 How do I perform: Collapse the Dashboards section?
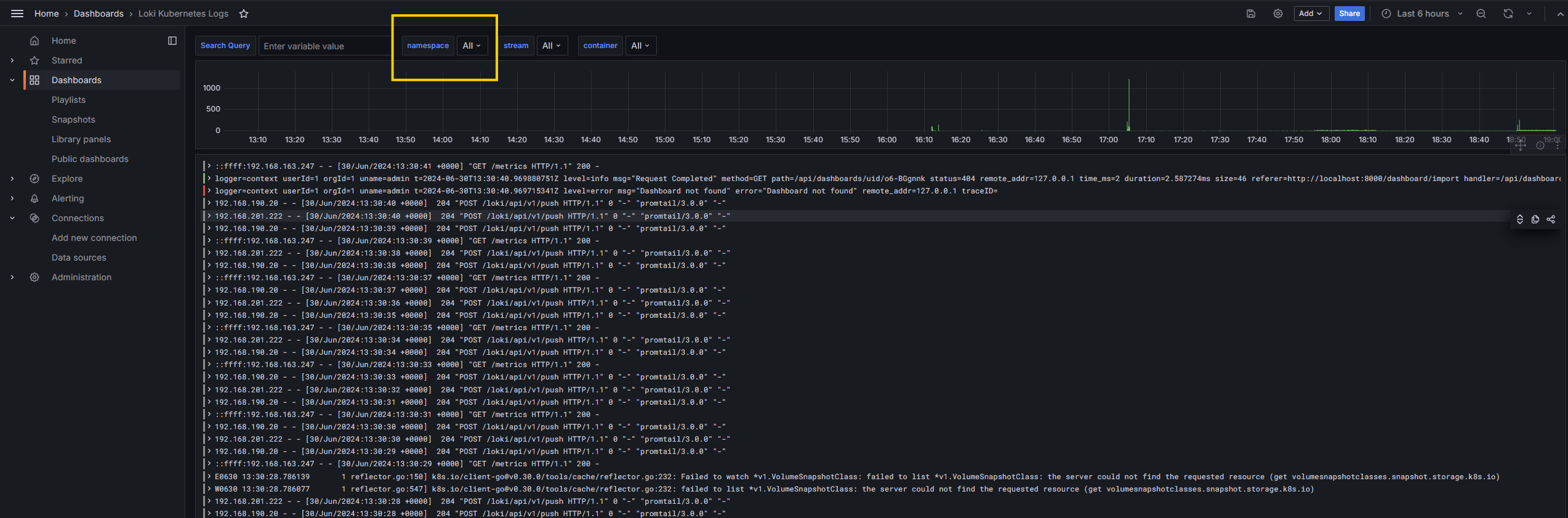(x=12, y=80)
